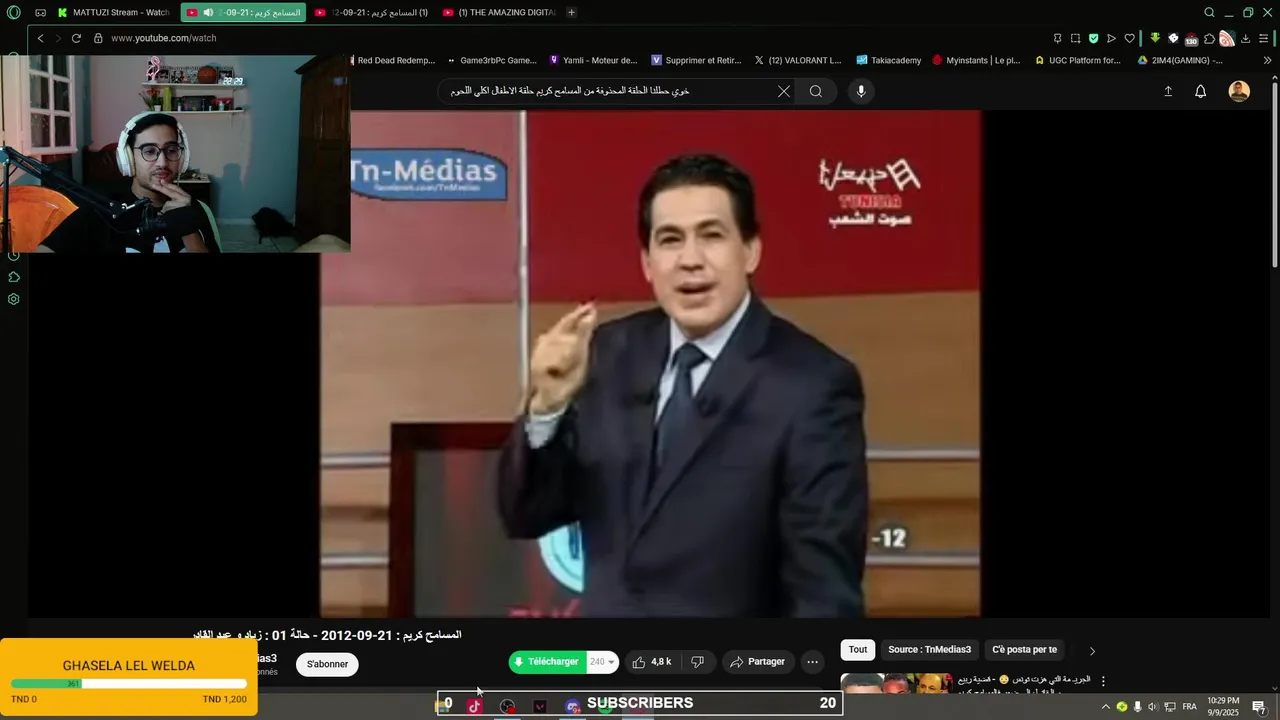Open Valorant icon in taskbar
This screenshot has height=720, width=1280.
(540, 705)
